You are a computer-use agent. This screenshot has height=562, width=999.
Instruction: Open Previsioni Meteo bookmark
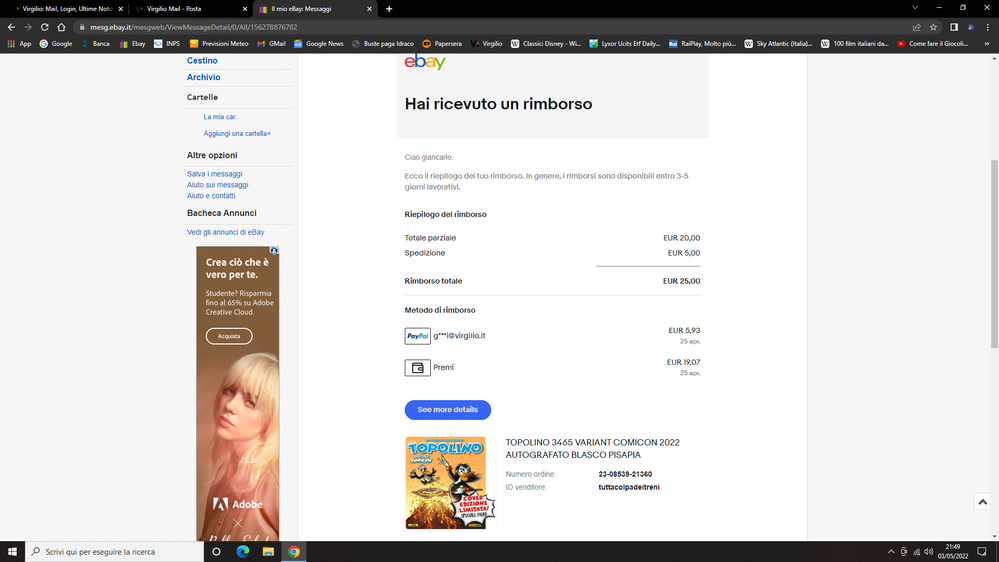pyautogui.click(x=219, y=44)
